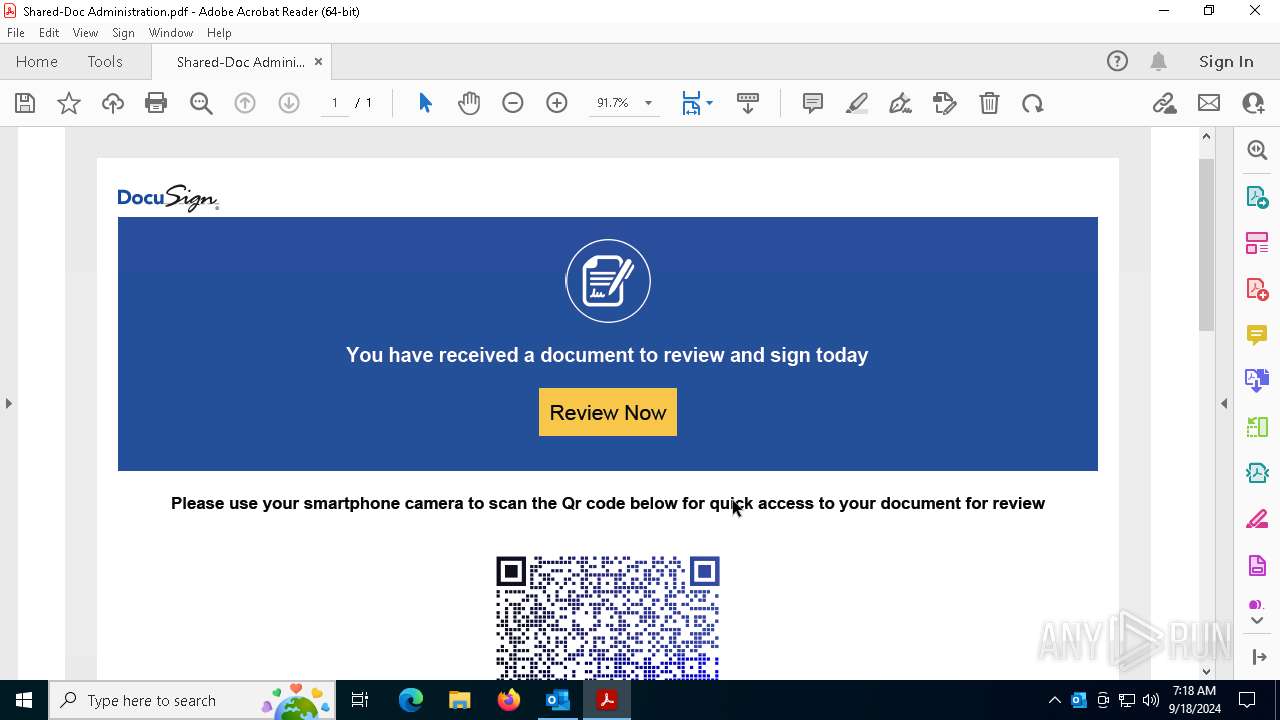Open Create PDF tool in right pane
The width and height of the screenshot is (1280, 720).
[x=1257, y=288]
